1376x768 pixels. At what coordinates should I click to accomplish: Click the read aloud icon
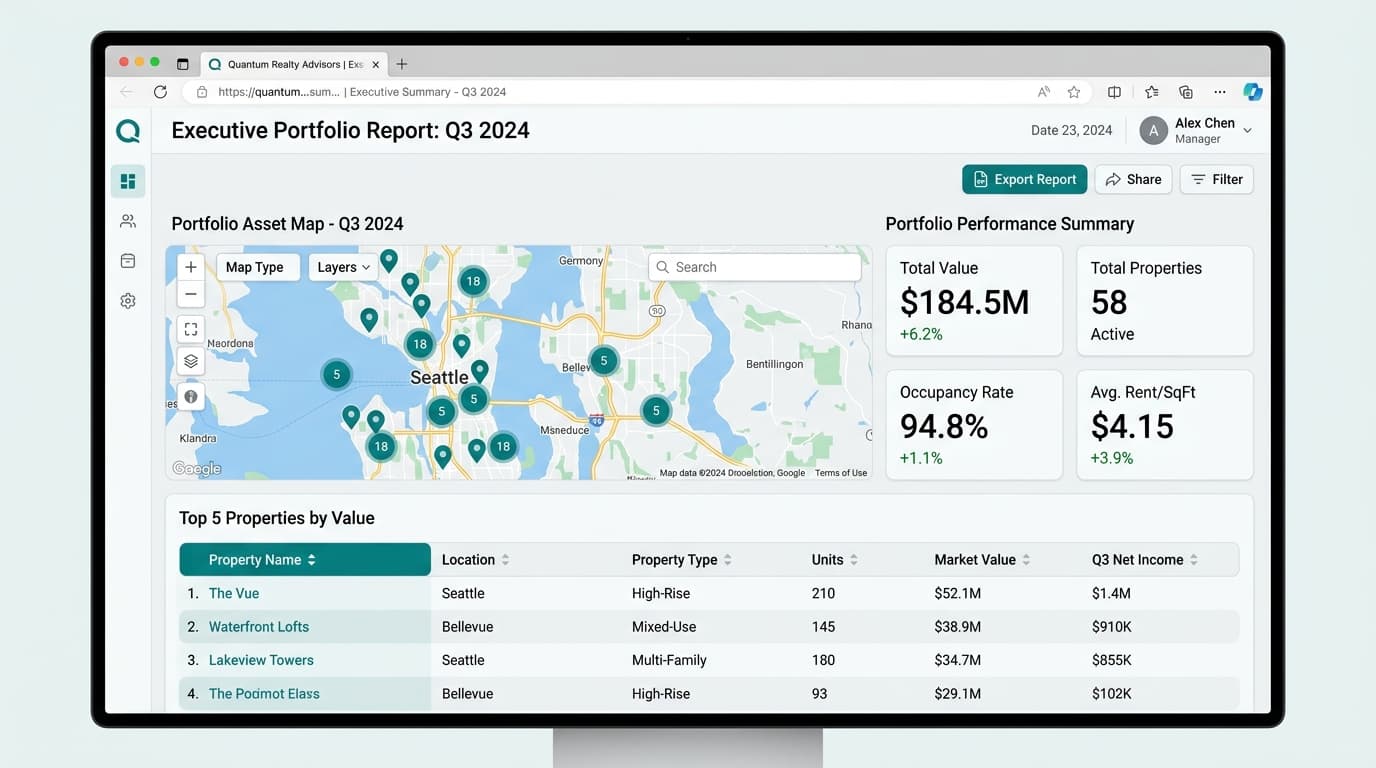(x=1044, y=92)
